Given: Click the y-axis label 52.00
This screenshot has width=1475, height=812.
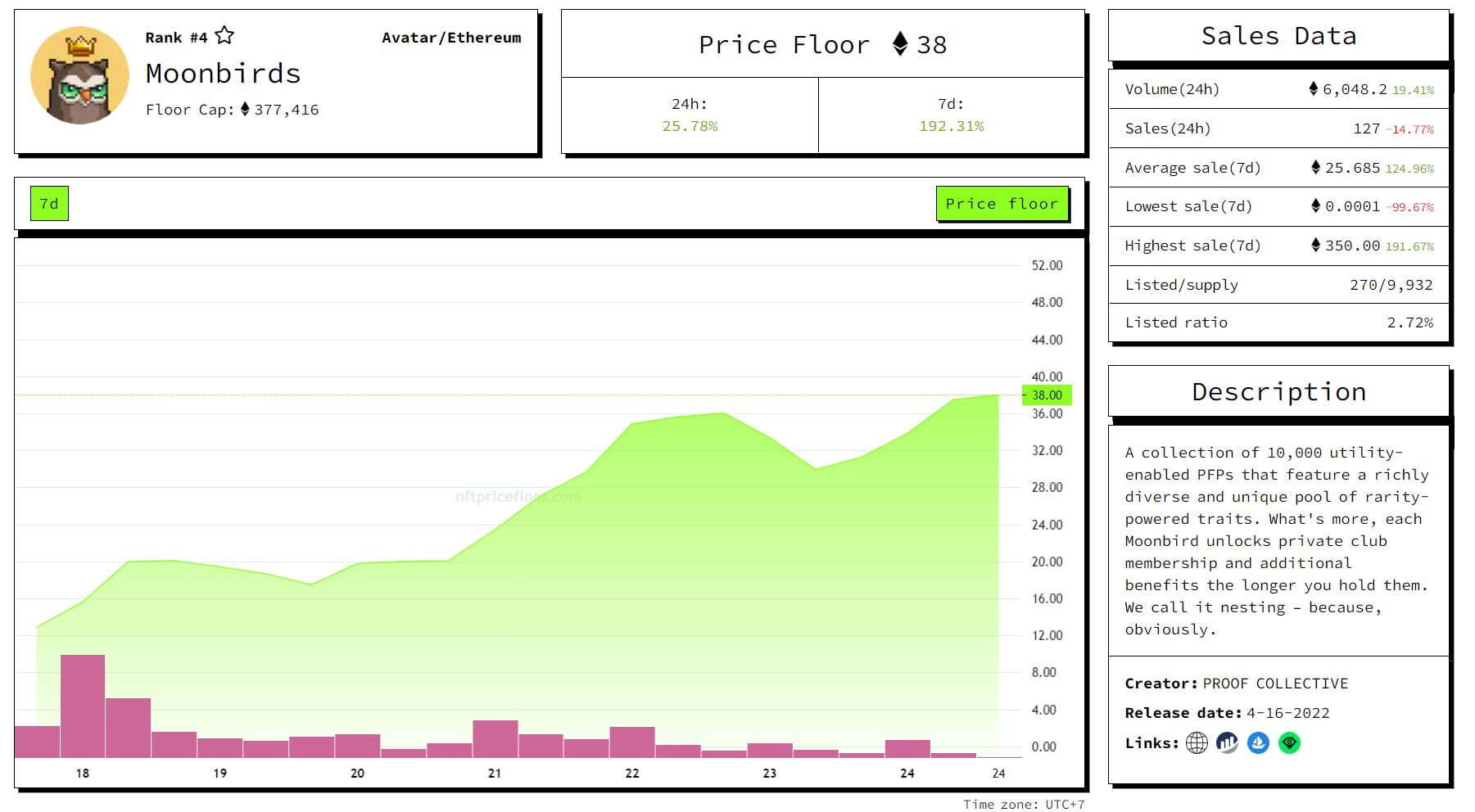Looking at the screenshot, I should (1047, 265).
